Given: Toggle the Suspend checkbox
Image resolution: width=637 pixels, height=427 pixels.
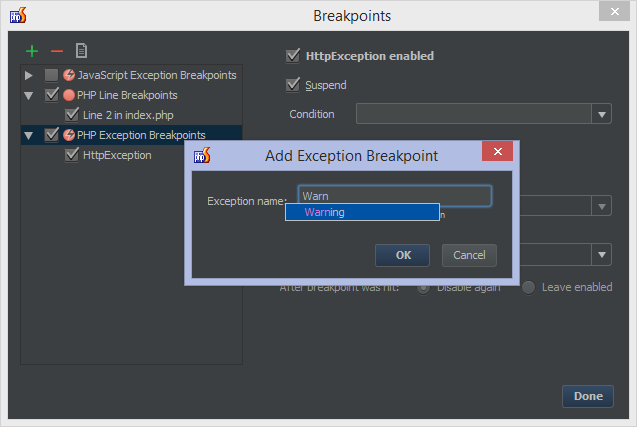Looking at the screenshot, I should [293, 85].
